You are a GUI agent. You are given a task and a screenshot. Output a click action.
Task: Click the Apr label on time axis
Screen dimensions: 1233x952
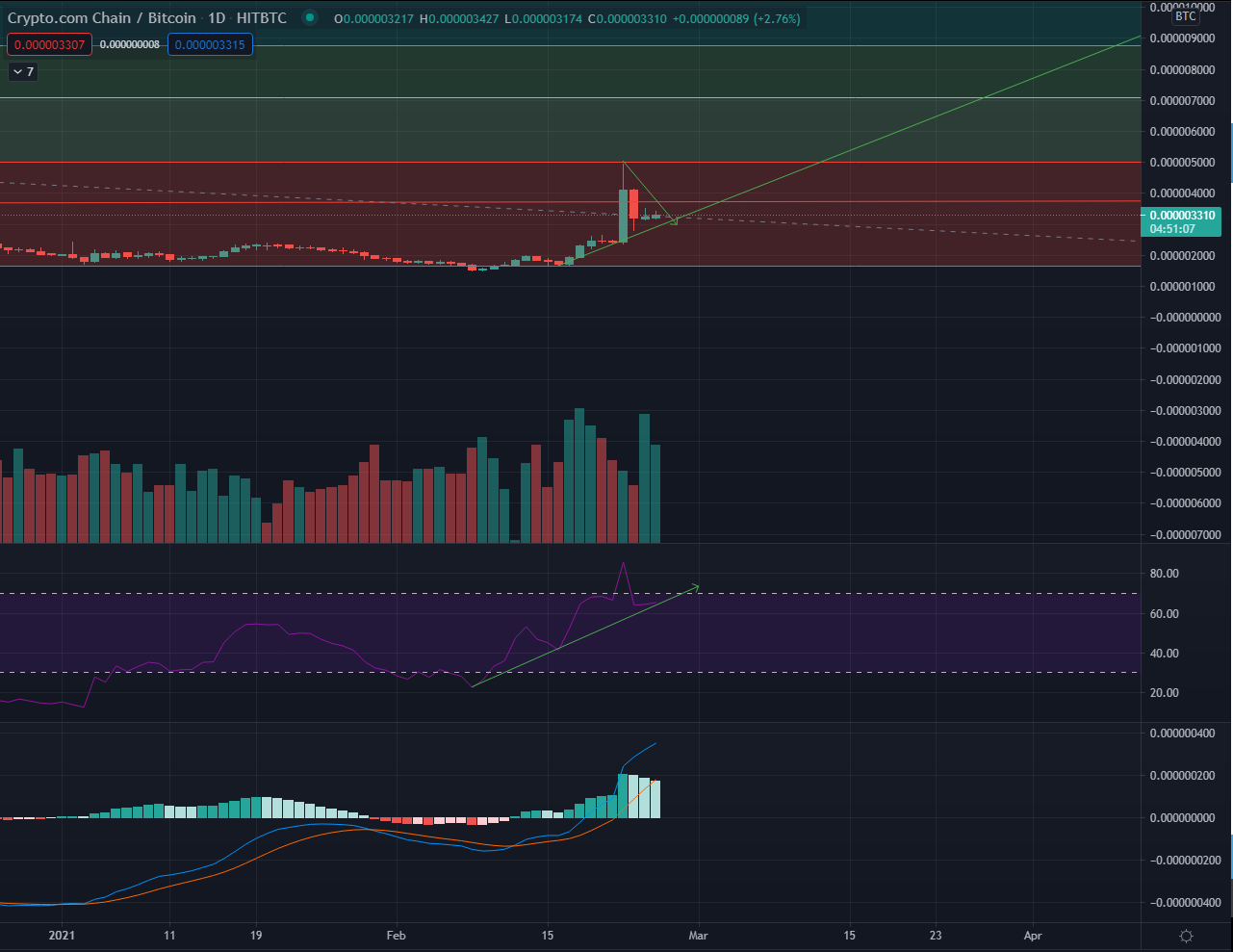pyautogui.click(x=1033, y=936)
